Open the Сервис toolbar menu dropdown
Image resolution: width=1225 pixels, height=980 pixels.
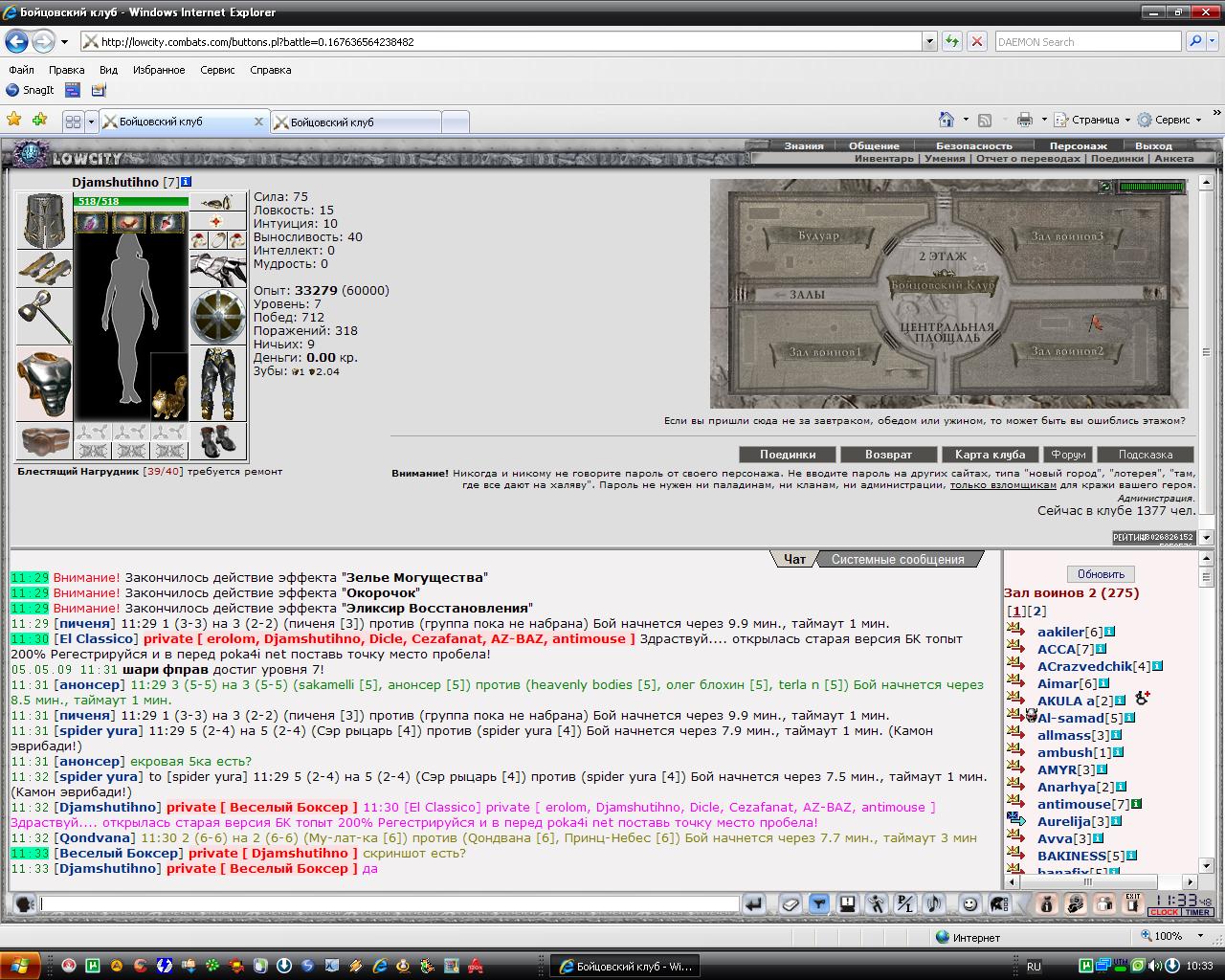[x=1199, y=120]
